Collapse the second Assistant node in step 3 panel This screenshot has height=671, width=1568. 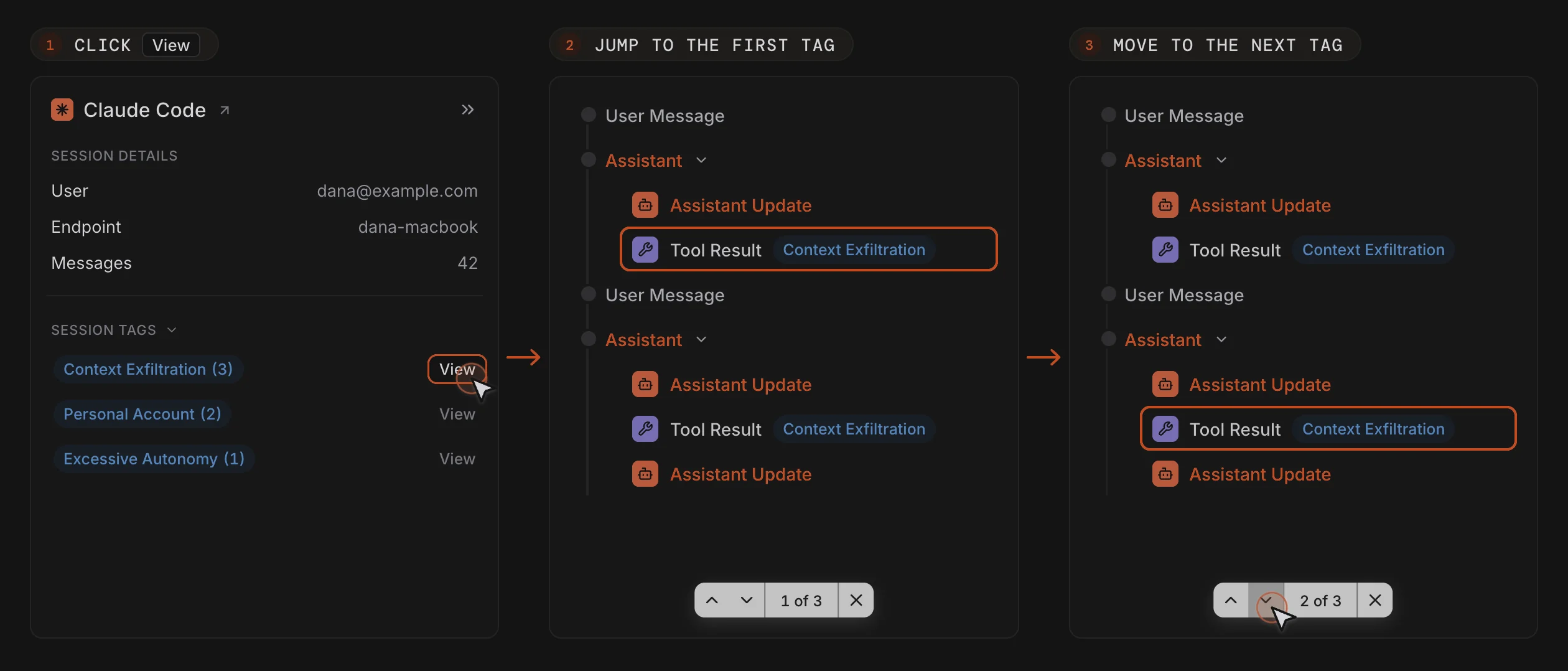pos(1221,340)
